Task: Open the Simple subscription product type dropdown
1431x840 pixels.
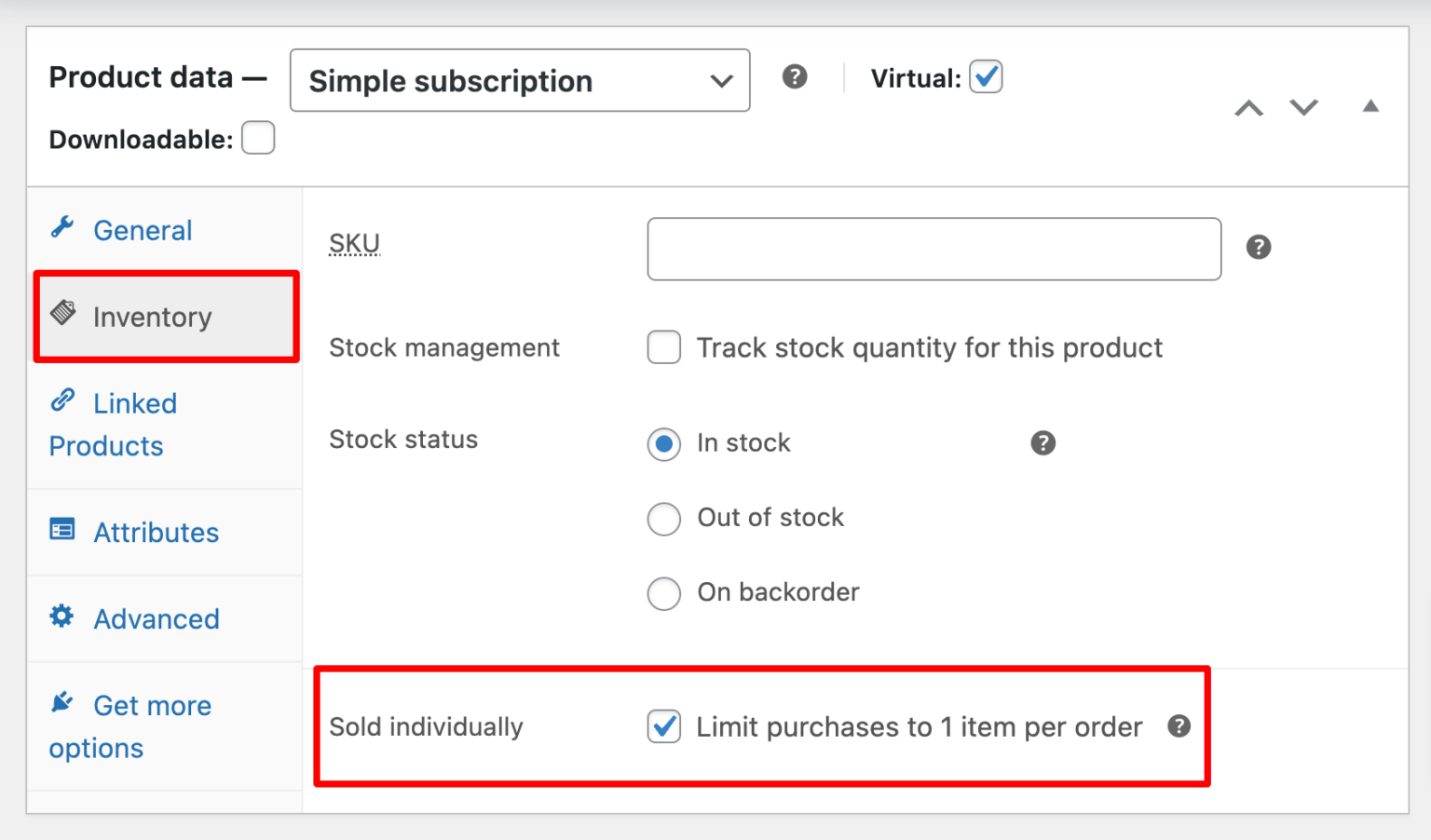Action: [x=519, y=80]
